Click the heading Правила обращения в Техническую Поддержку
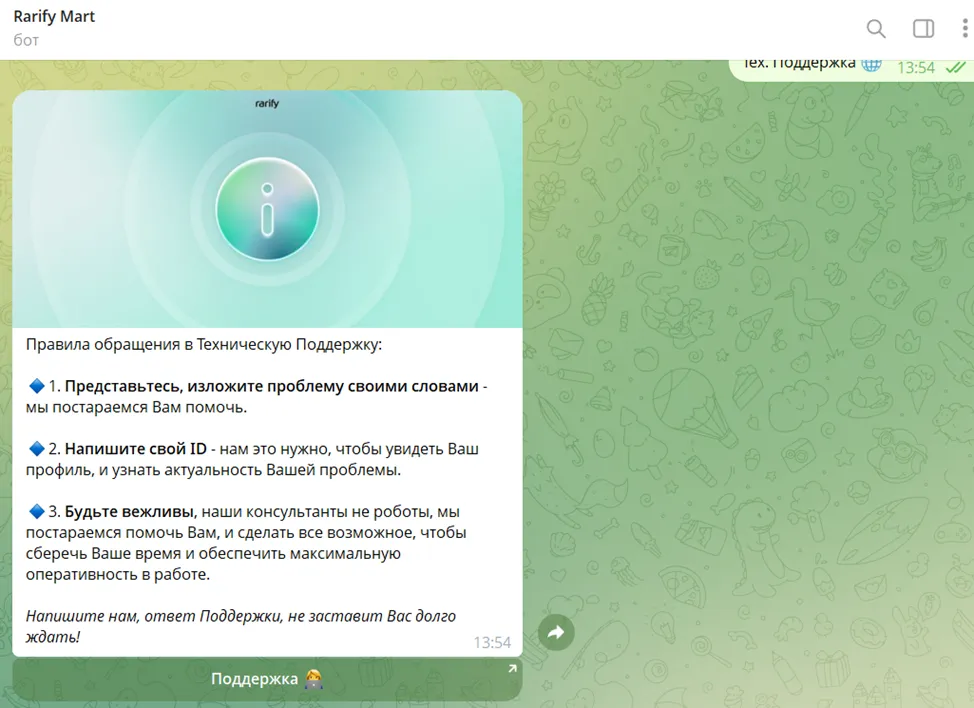974x708 pixels. 204,345
